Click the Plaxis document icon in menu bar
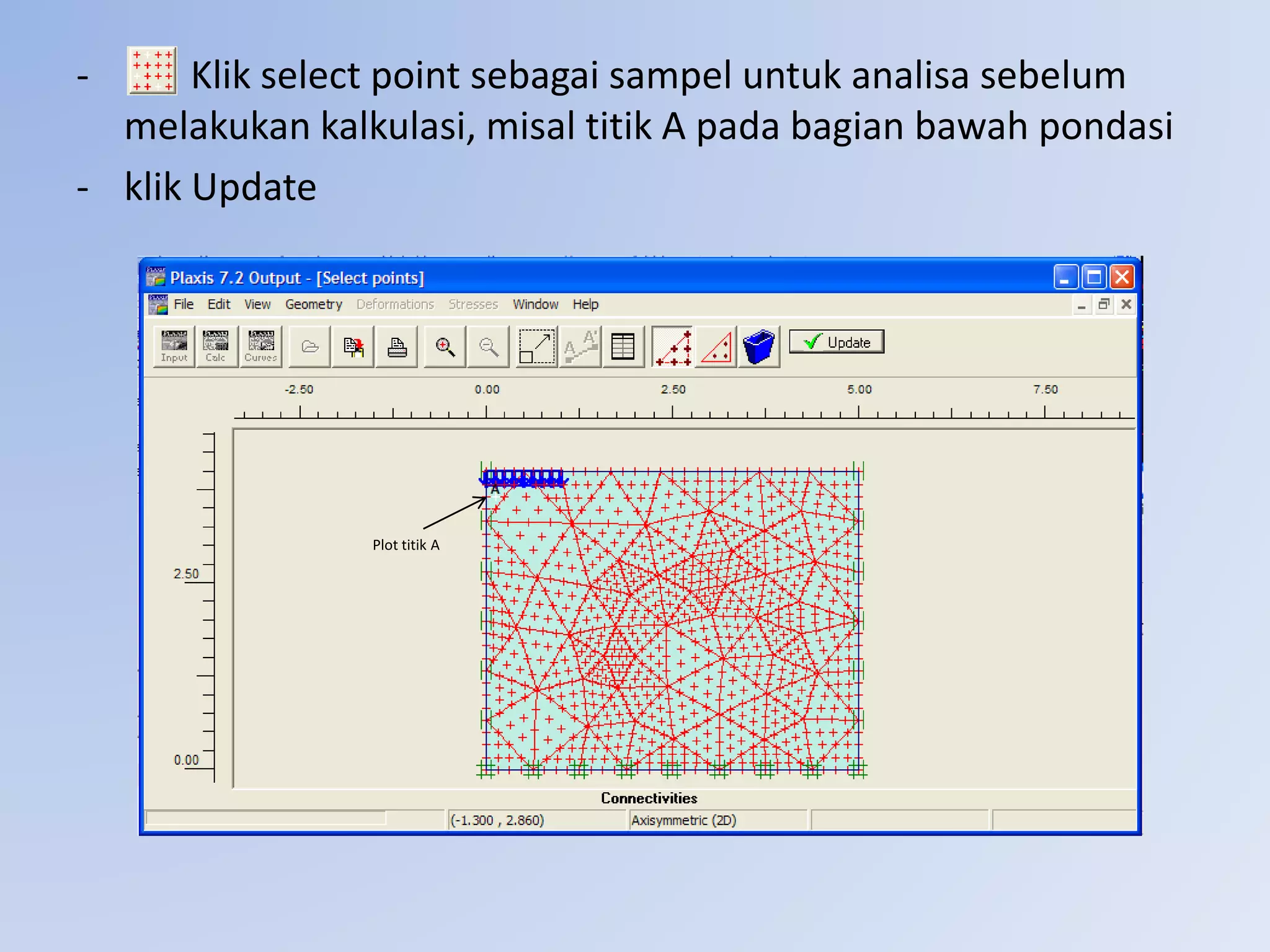Viewport: 1270px width, 952px height. 158,304
